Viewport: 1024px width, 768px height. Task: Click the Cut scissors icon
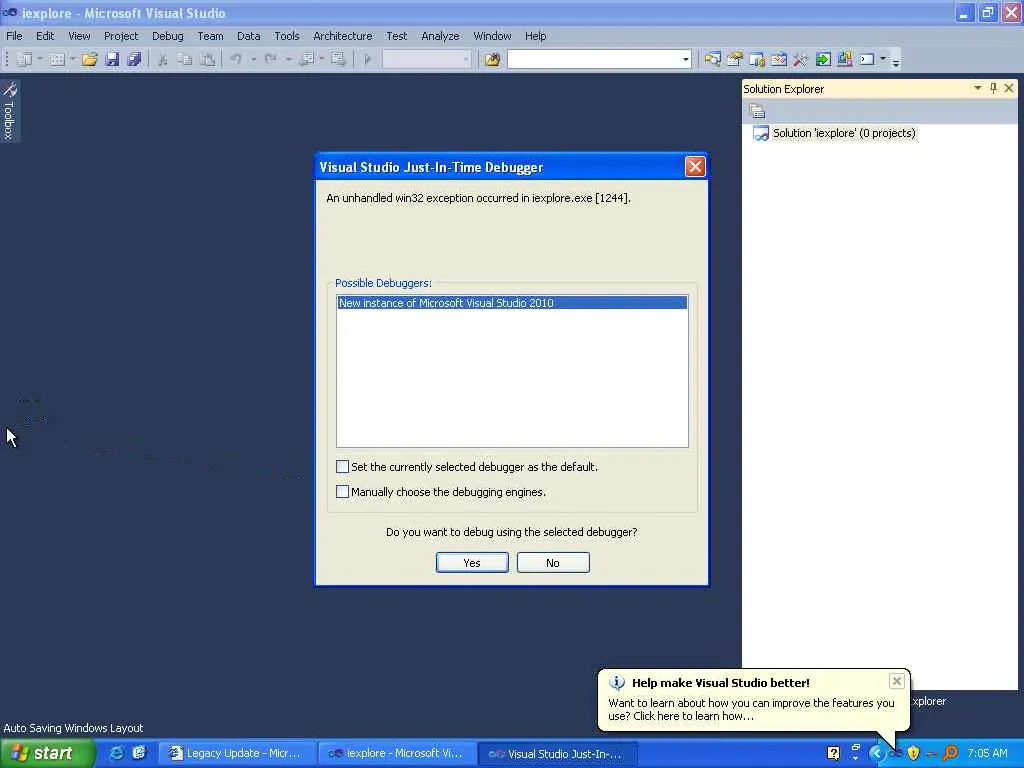(x=163, y=59)
